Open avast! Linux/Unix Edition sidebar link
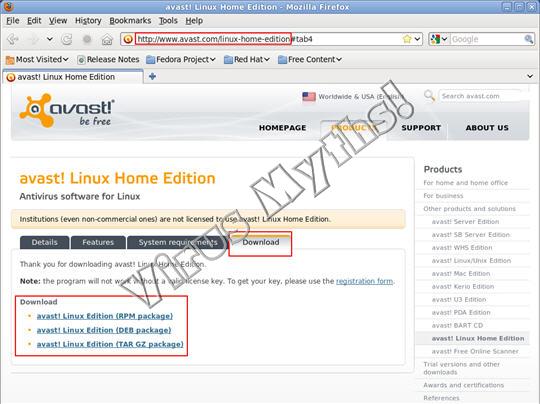540x404 pixels. (x=471, y=261)
